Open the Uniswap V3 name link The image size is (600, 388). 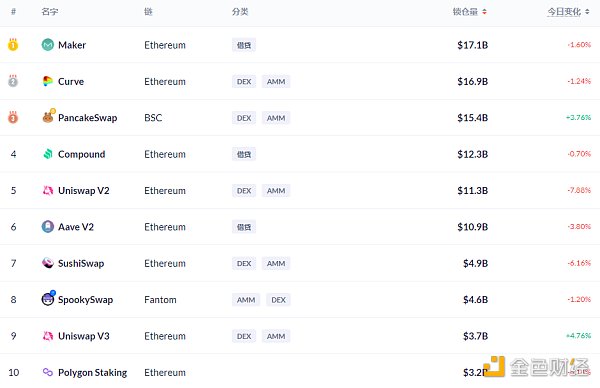click(83, 336)
